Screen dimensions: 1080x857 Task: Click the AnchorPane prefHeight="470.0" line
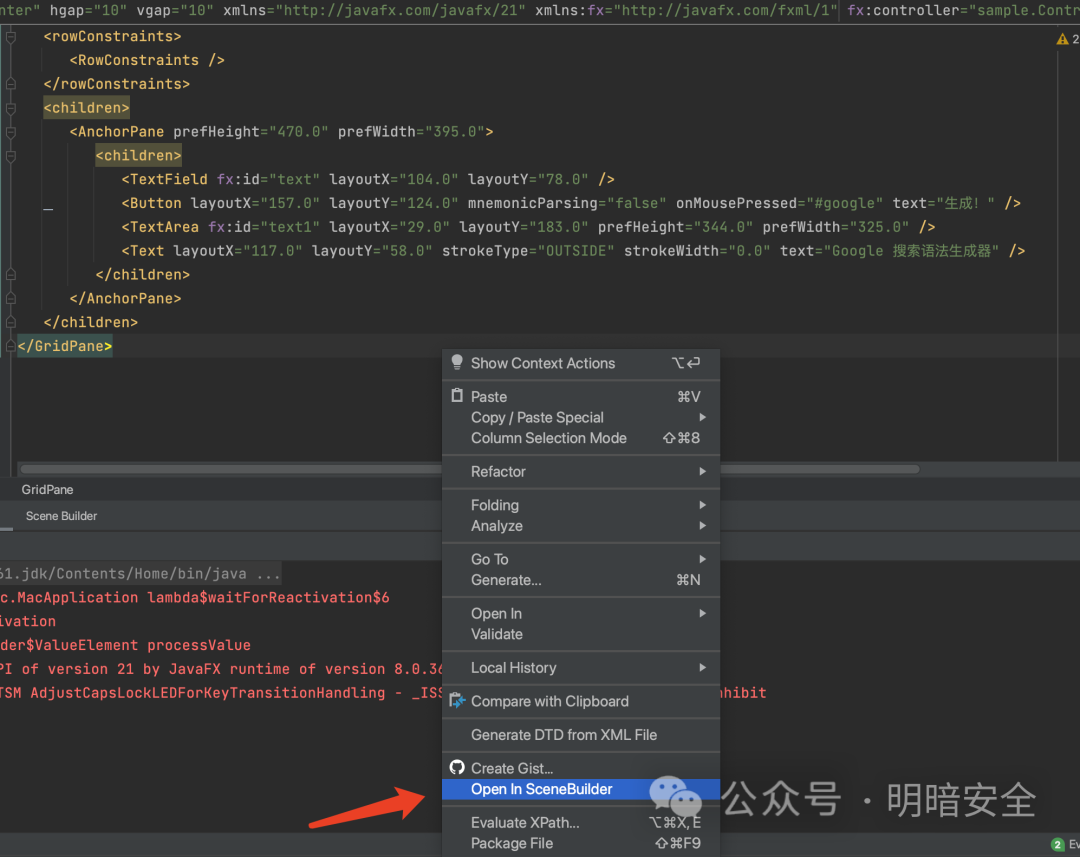(x=281, y=132)
